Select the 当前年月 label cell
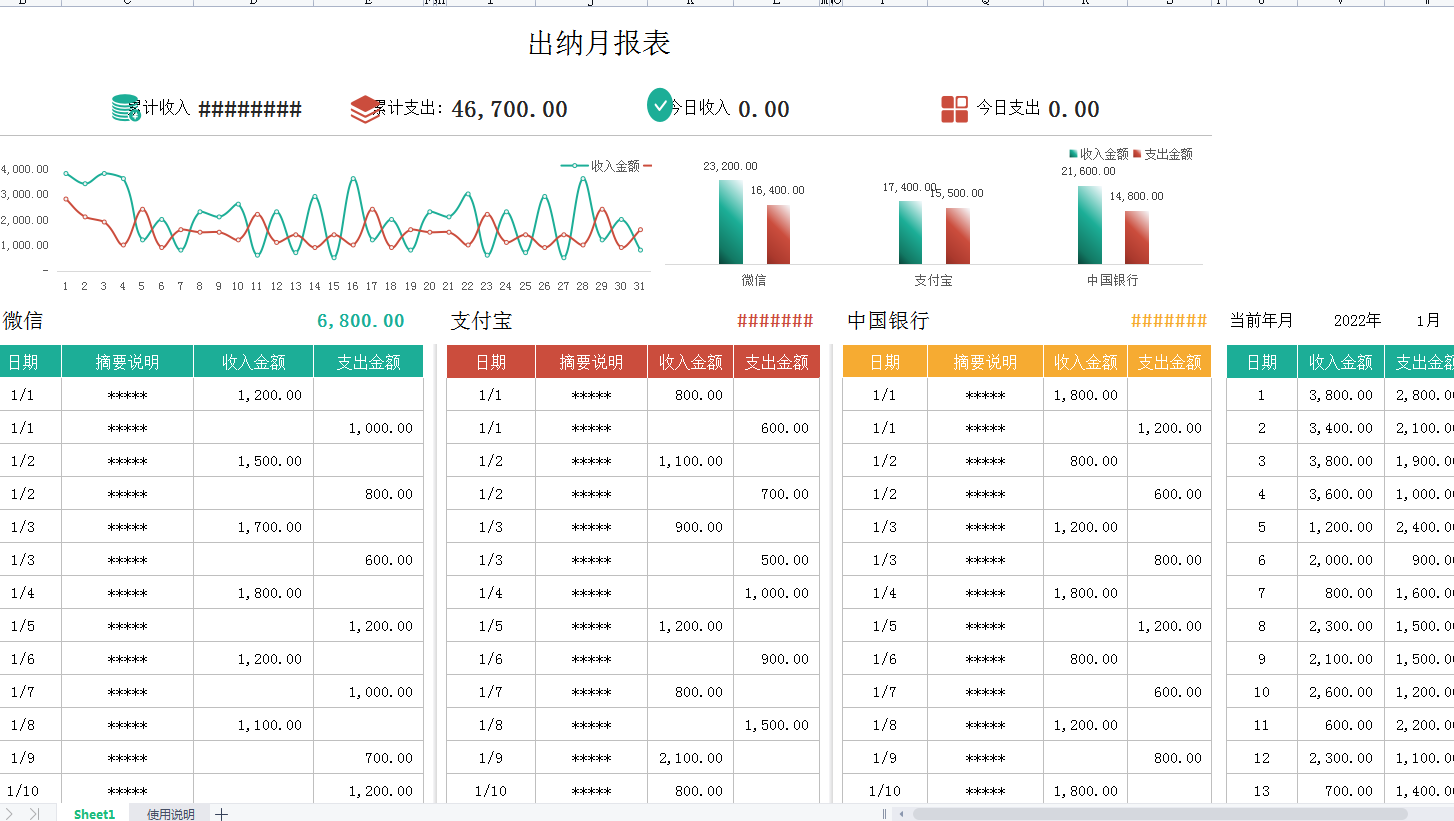Image resolution: width=1454 pixels, height=821 pixels. pyautogui.click(x=1260, y=320)
